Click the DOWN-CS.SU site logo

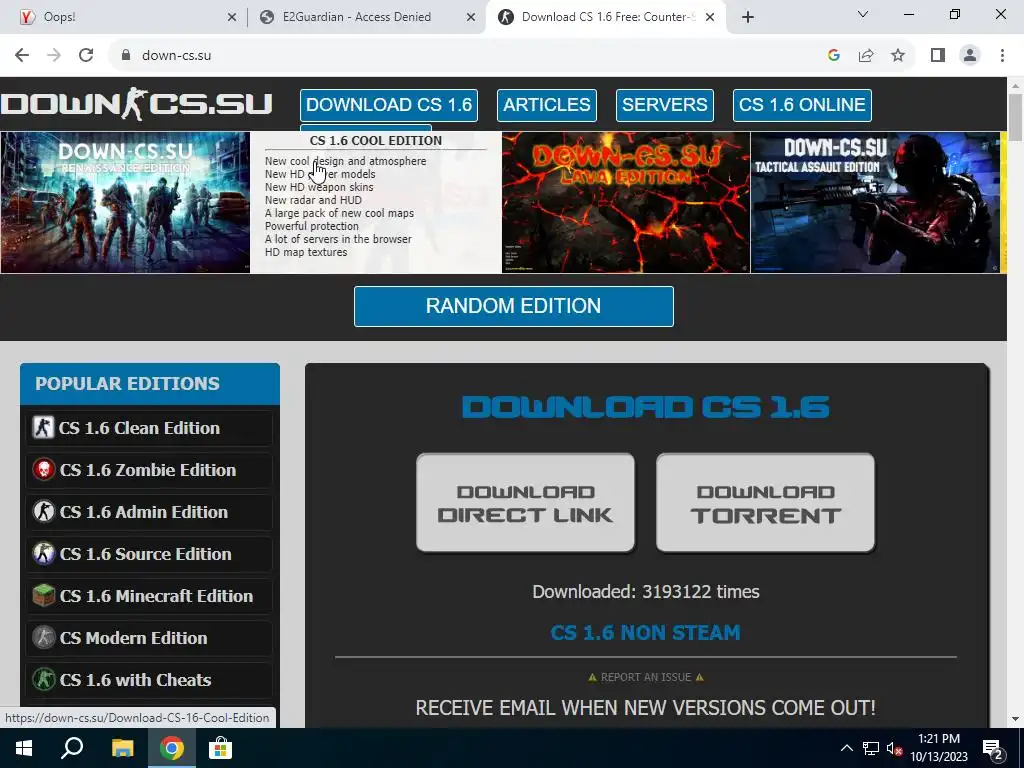coord(136,104)
